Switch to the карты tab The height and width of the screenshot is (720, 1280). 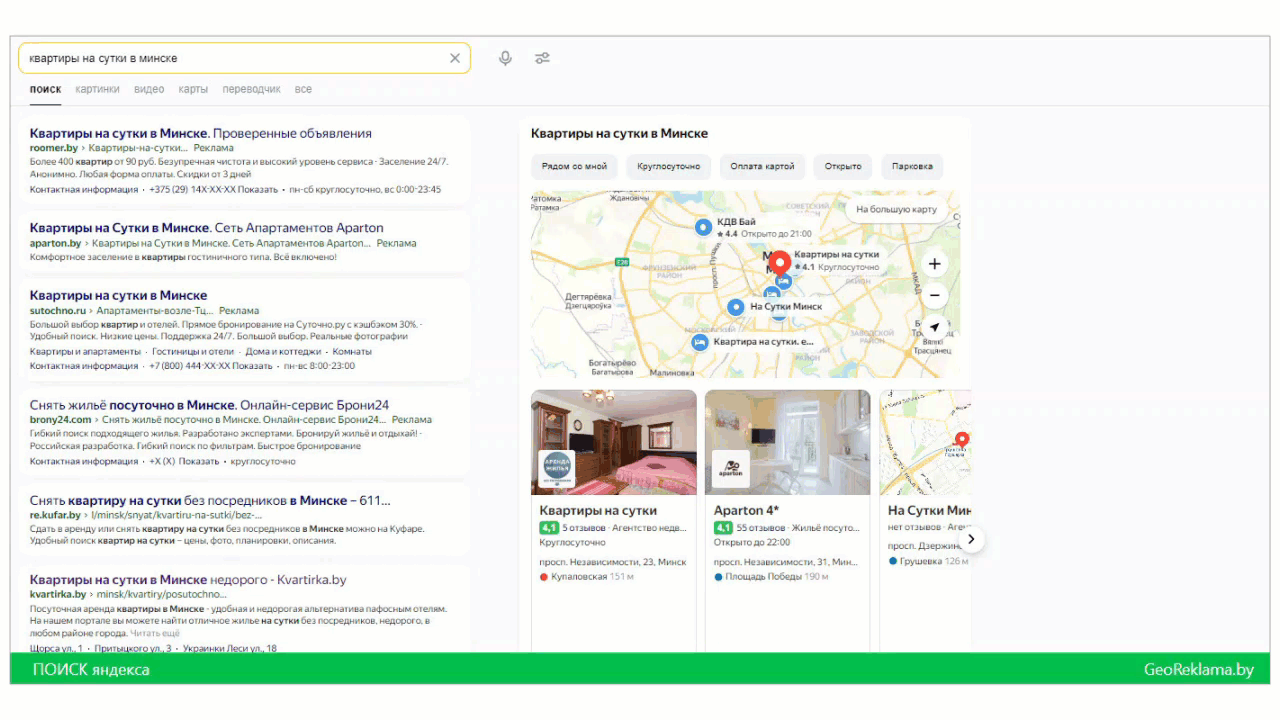(x=193, y=89)
